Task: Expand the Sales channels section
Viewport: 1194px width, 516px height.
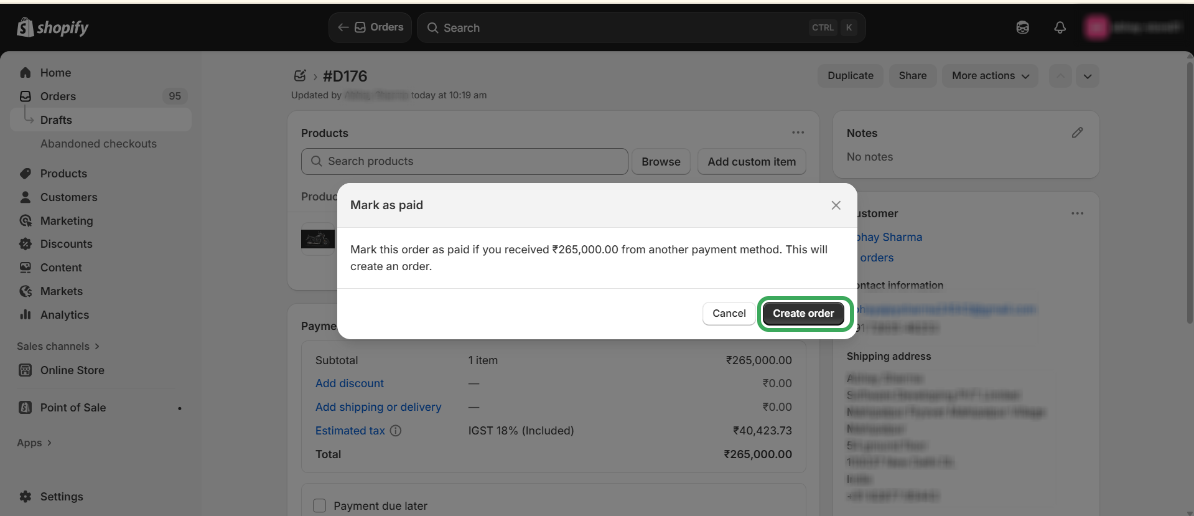Action: pos(59,347)
